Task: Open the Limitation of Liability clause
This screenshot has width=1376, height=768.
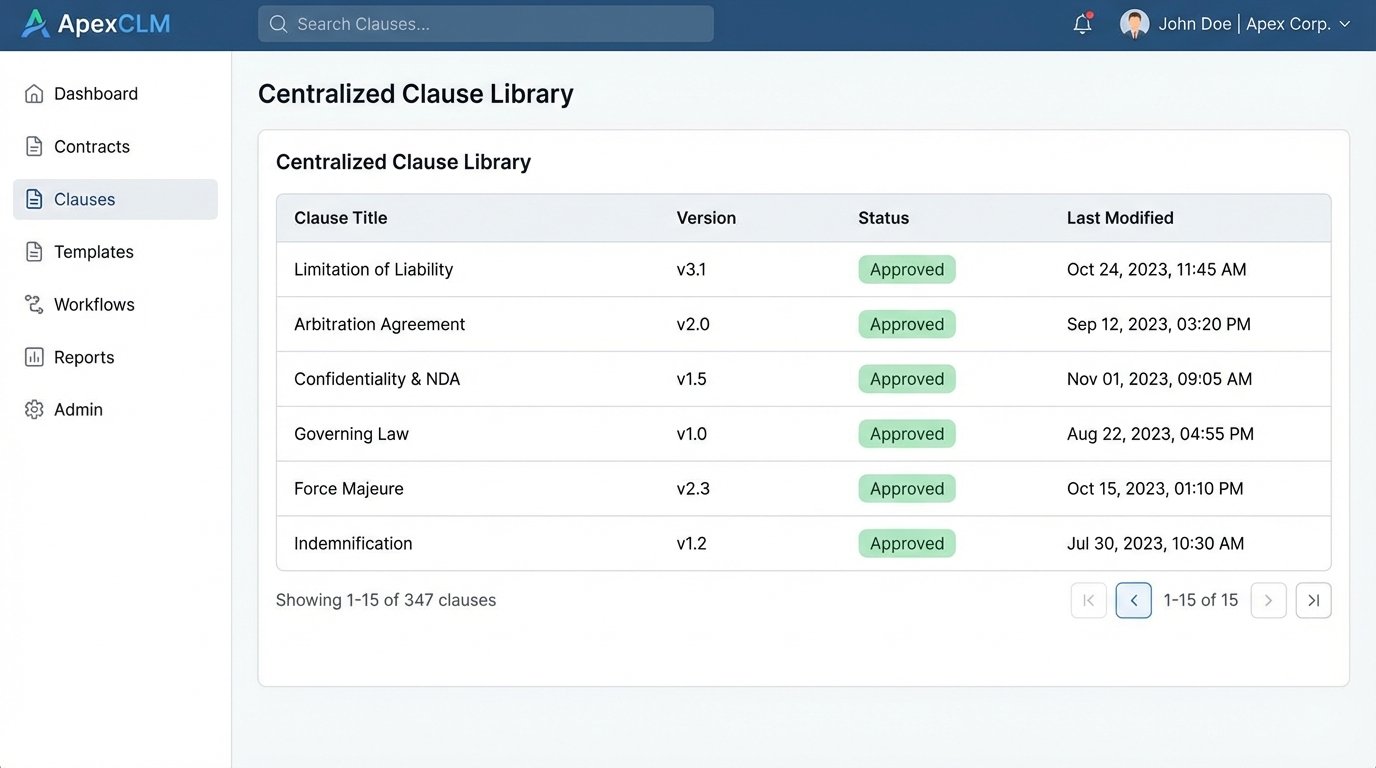Action: click(373, 269)
